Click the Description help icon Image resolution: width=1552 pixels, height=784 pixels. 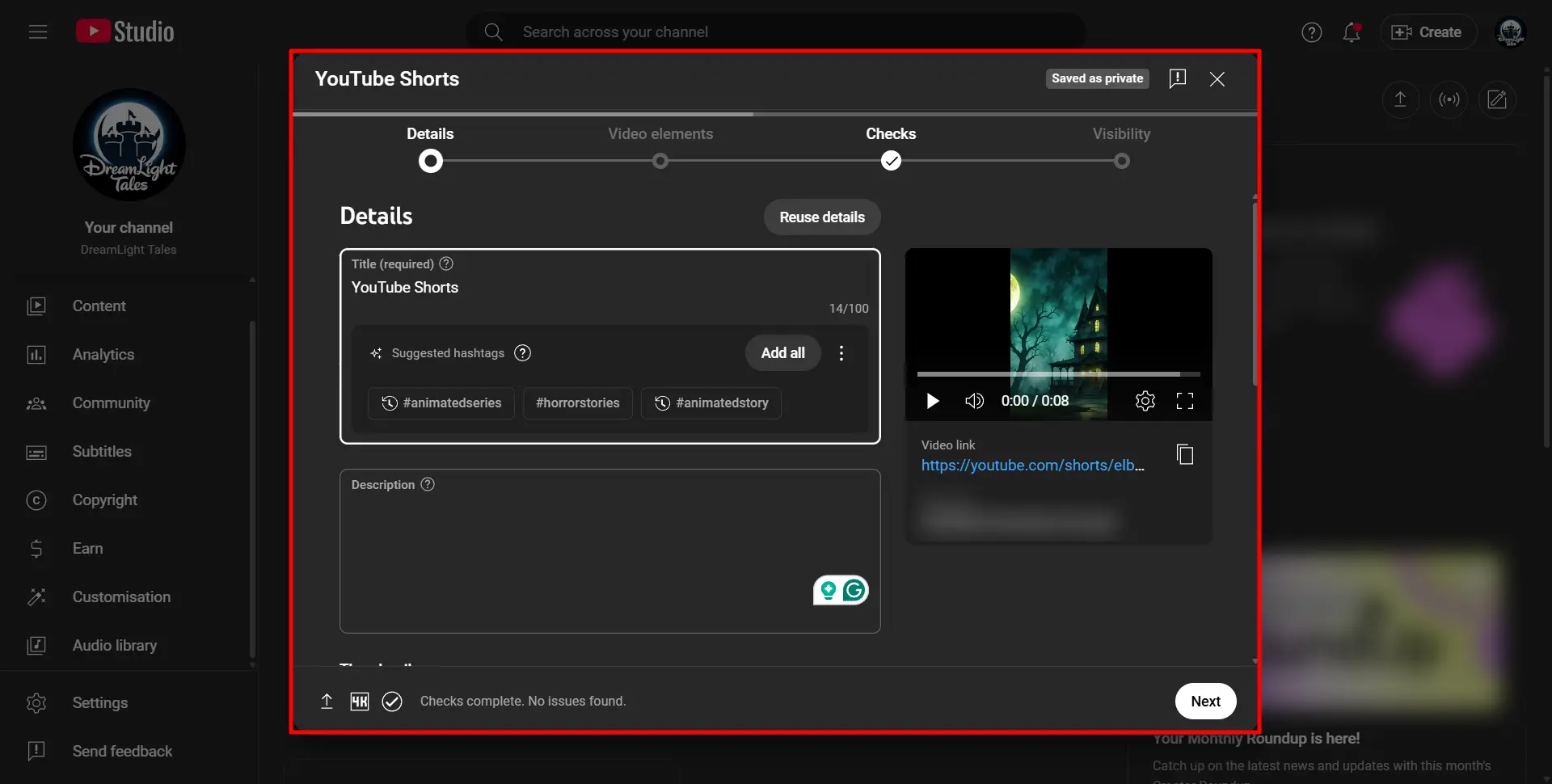pyautogui.click(x=428, y=484)
